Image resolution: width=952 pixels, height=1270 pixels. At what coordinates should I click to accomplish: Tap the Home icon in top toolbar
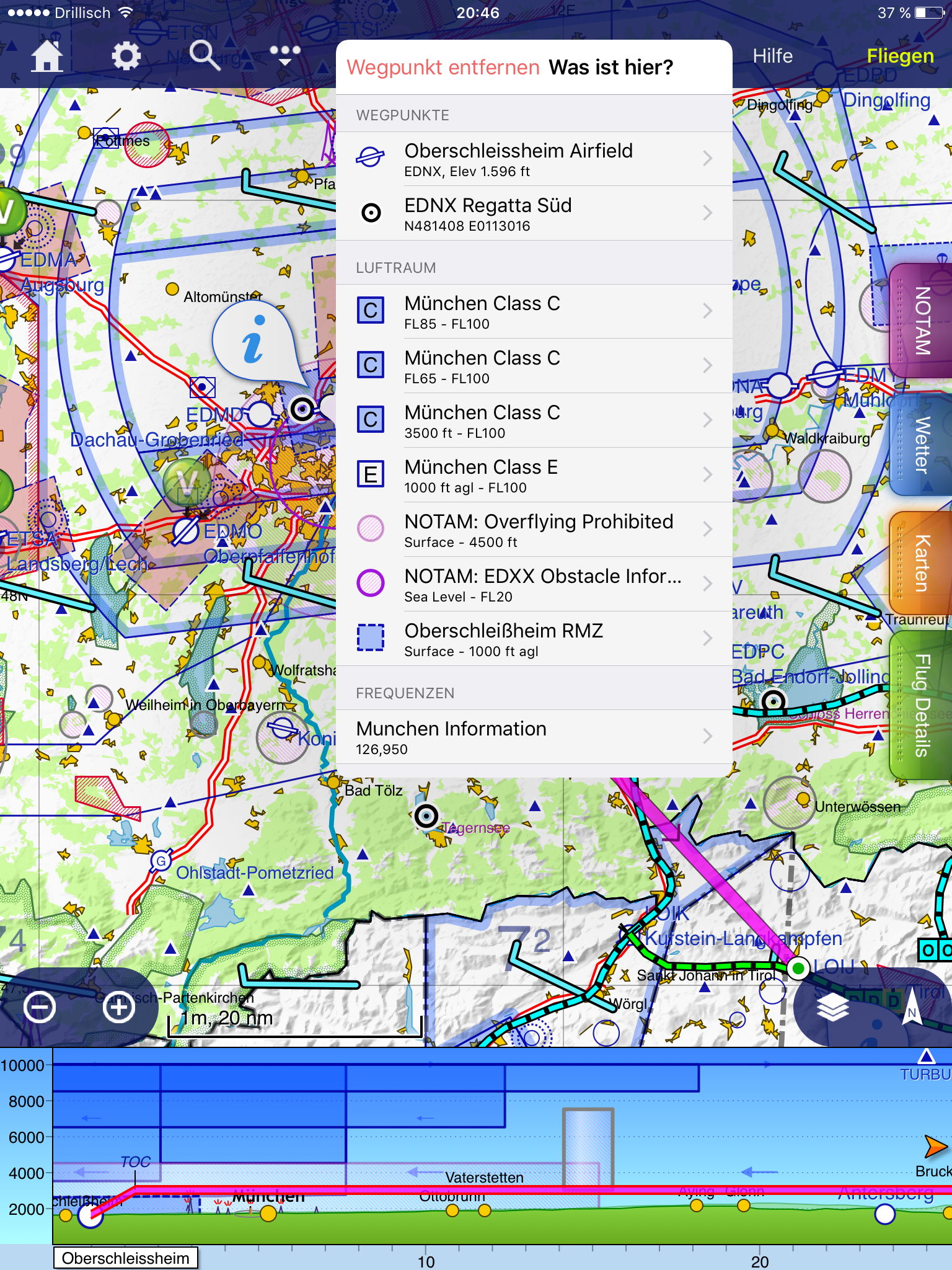pyautogui.click(x=47, y=56)
